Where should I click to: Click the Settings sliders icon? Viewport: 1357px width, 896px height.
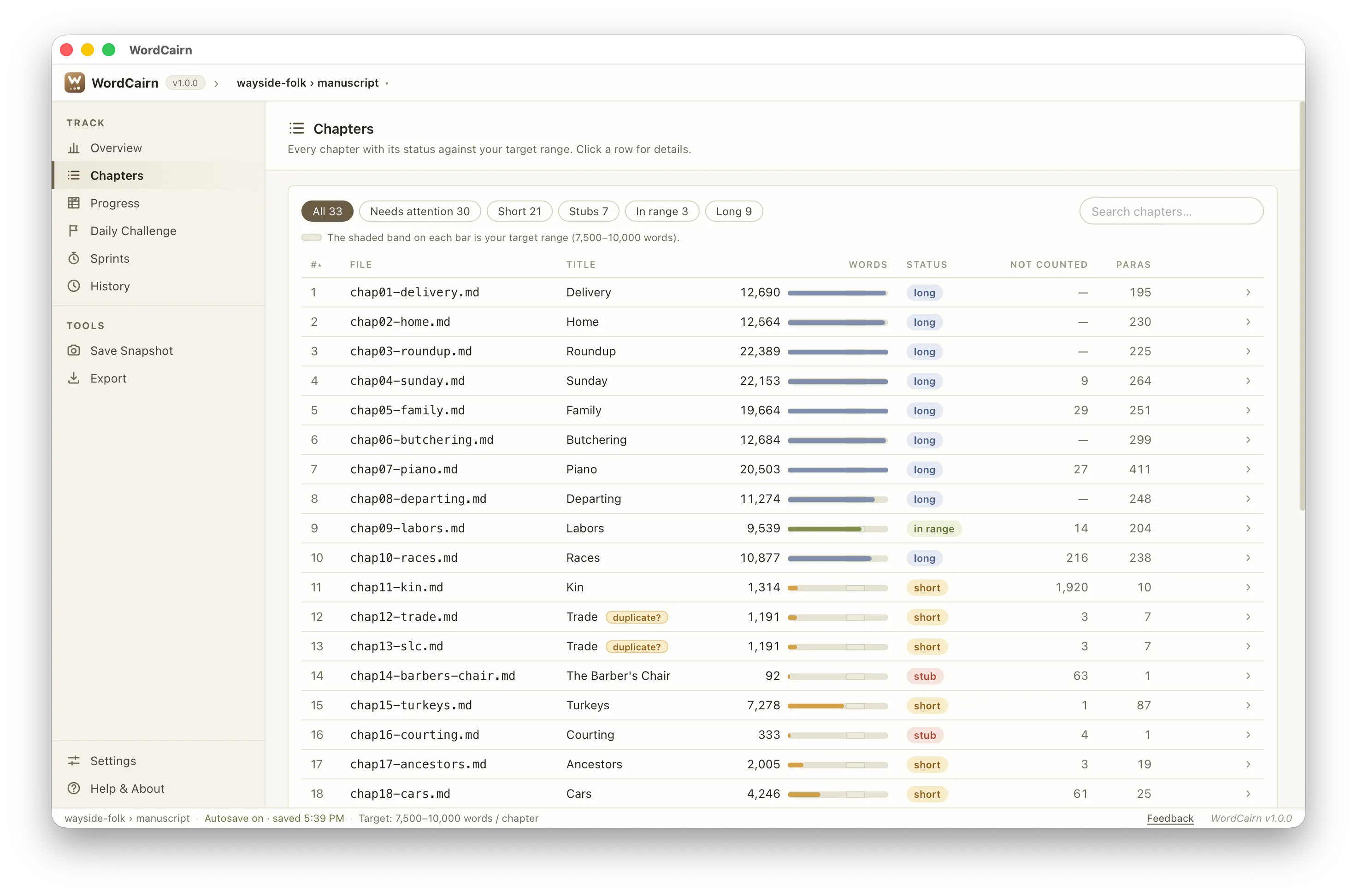click(74, 760)
